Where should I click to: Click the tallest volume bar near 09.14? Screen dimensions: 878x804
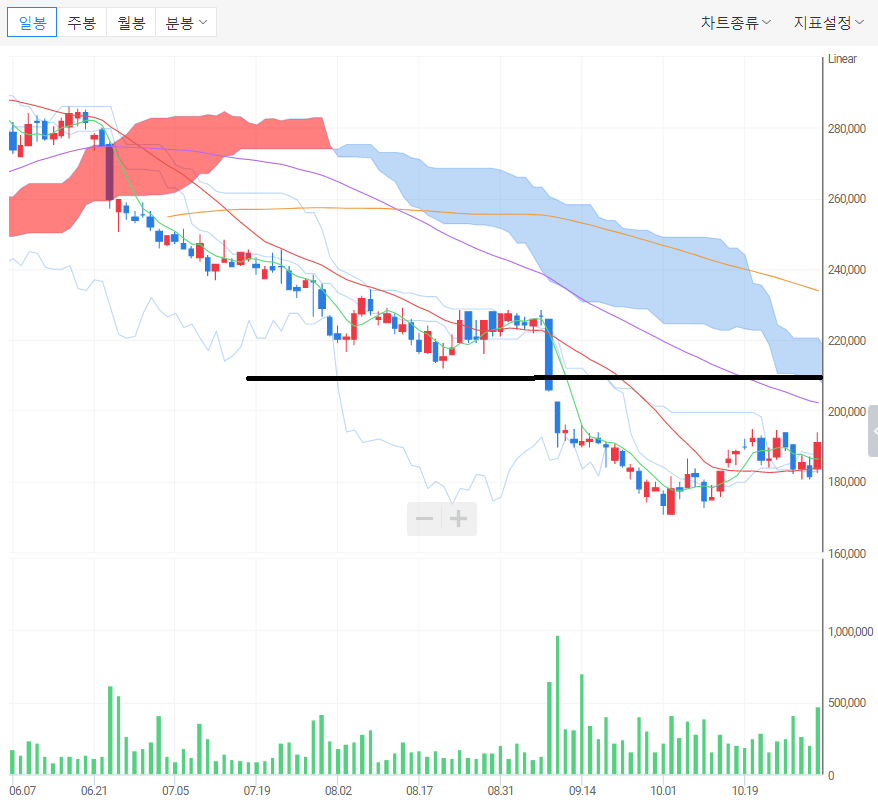point(558,705)
